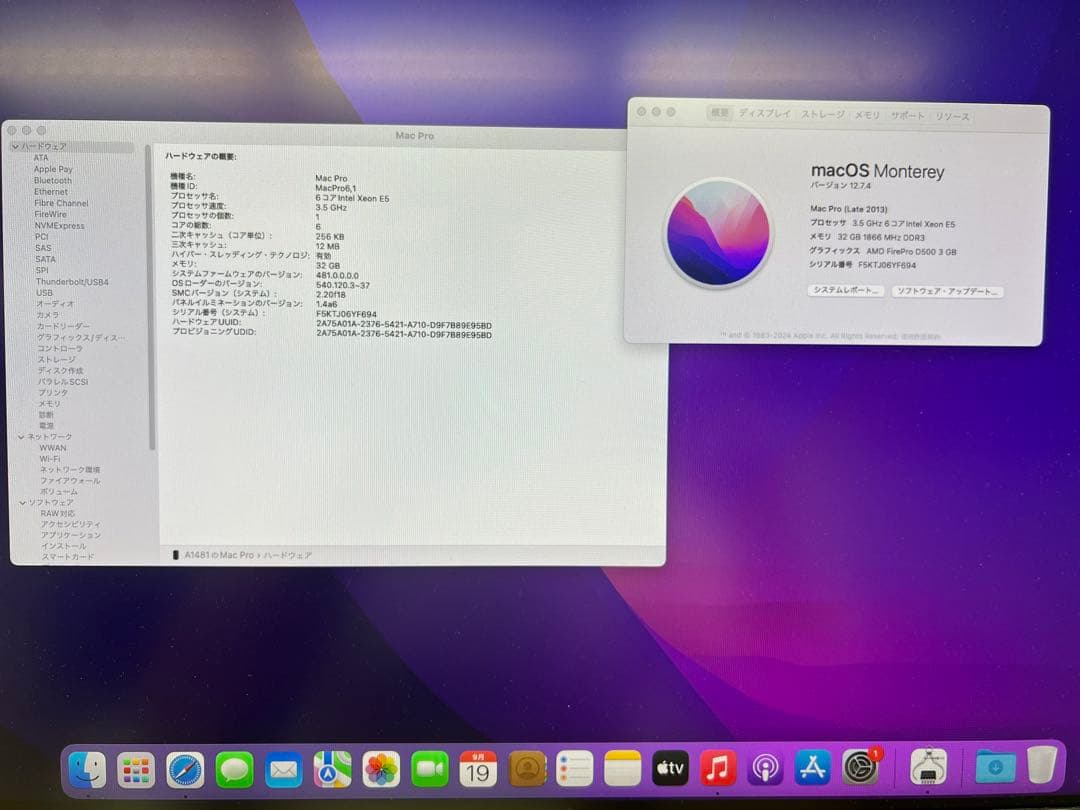Switch to the ディスプレイ tab

click(x=765, y=115)
